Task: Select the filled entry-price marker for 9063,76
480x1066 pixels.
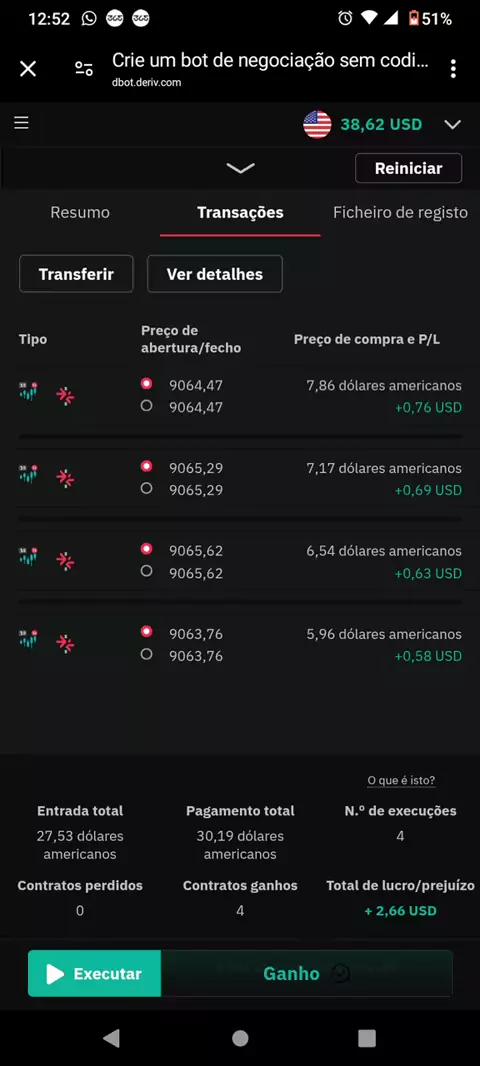Action: (x=146, y=632)
